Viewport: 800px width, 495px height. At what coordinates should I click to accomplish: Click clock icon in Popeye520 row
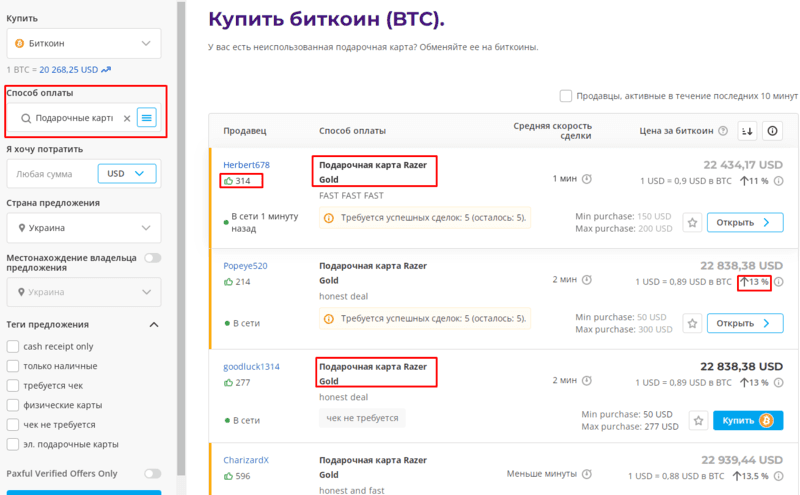[x=587, y=280]
